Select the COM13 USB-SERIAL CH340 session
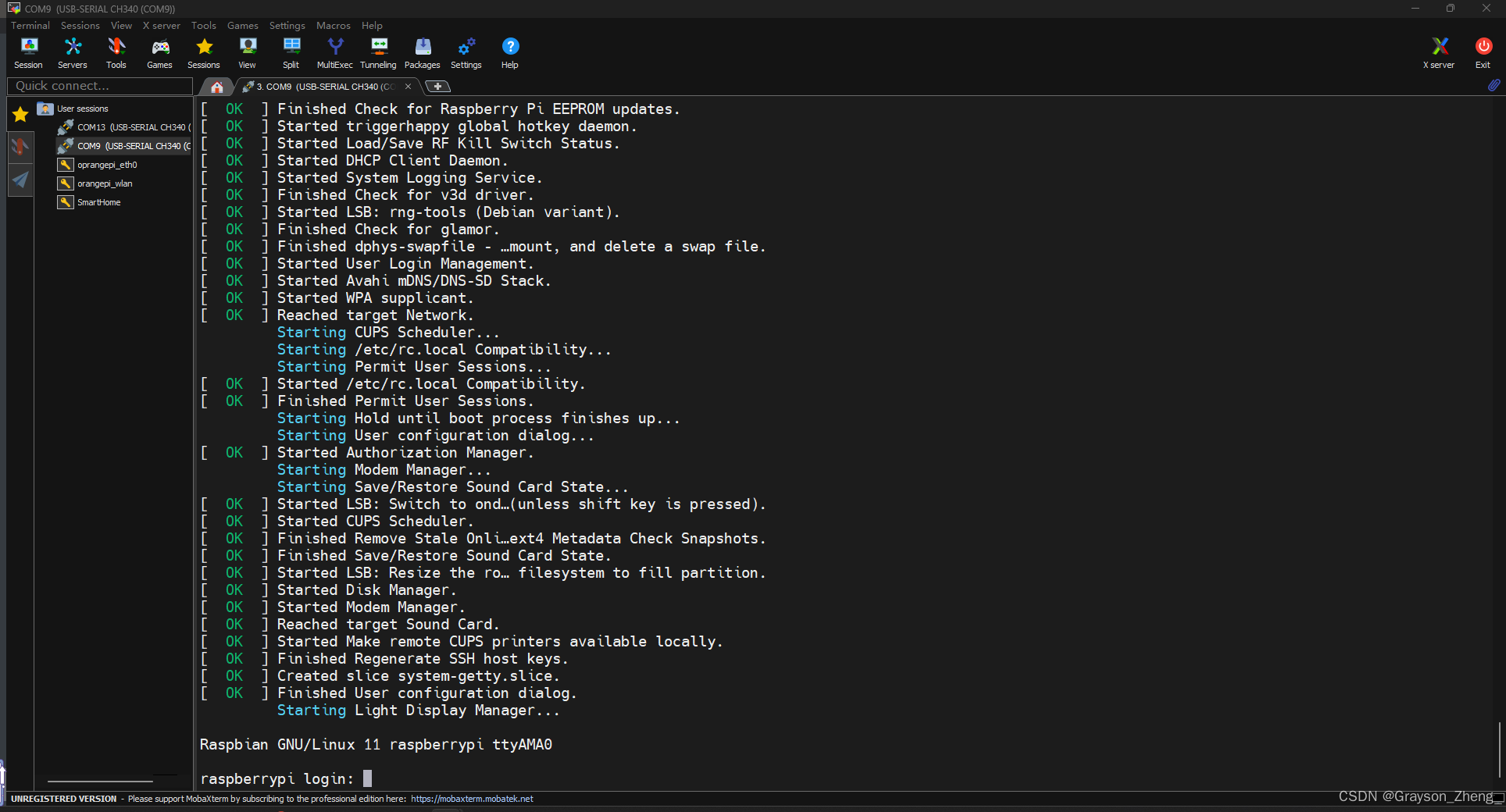Screen dimensions: 1506x812 pos(125,127)
